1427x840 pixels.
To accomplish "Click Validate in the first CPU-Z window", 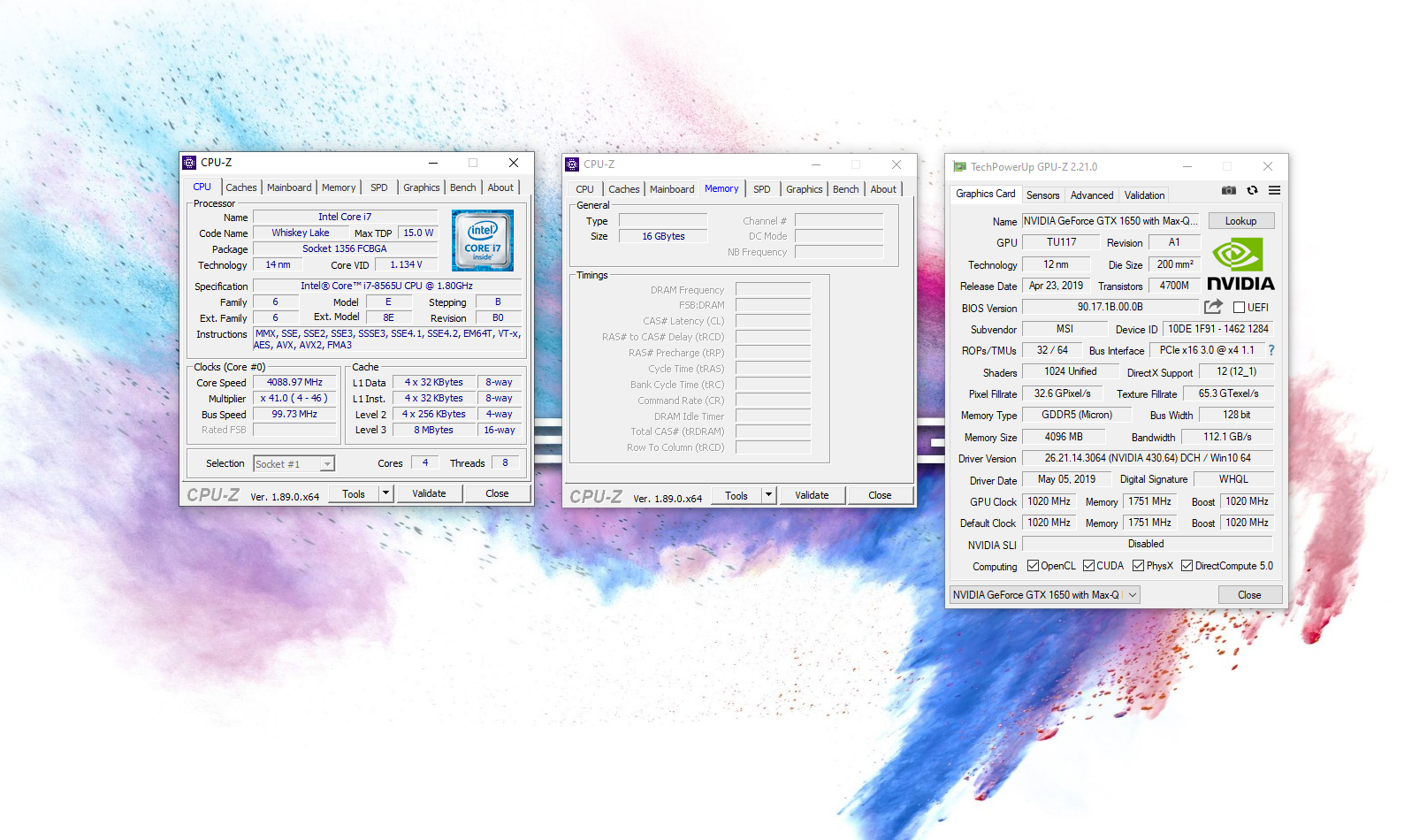I will [429, 493].
